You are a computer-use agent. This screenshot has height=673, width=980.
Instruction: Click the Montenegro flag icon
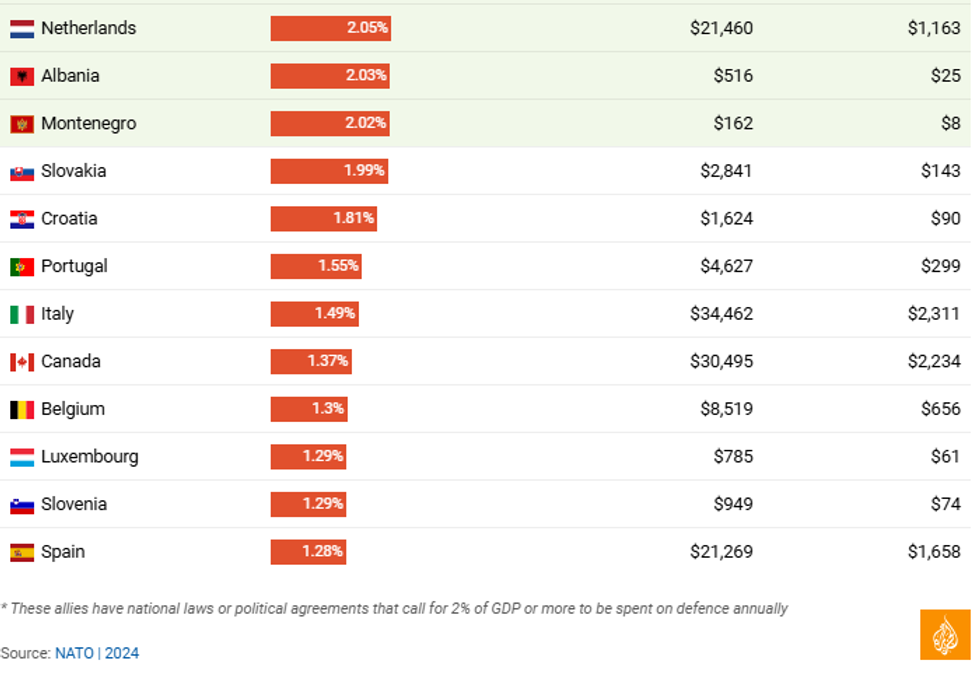pos(22,124)
